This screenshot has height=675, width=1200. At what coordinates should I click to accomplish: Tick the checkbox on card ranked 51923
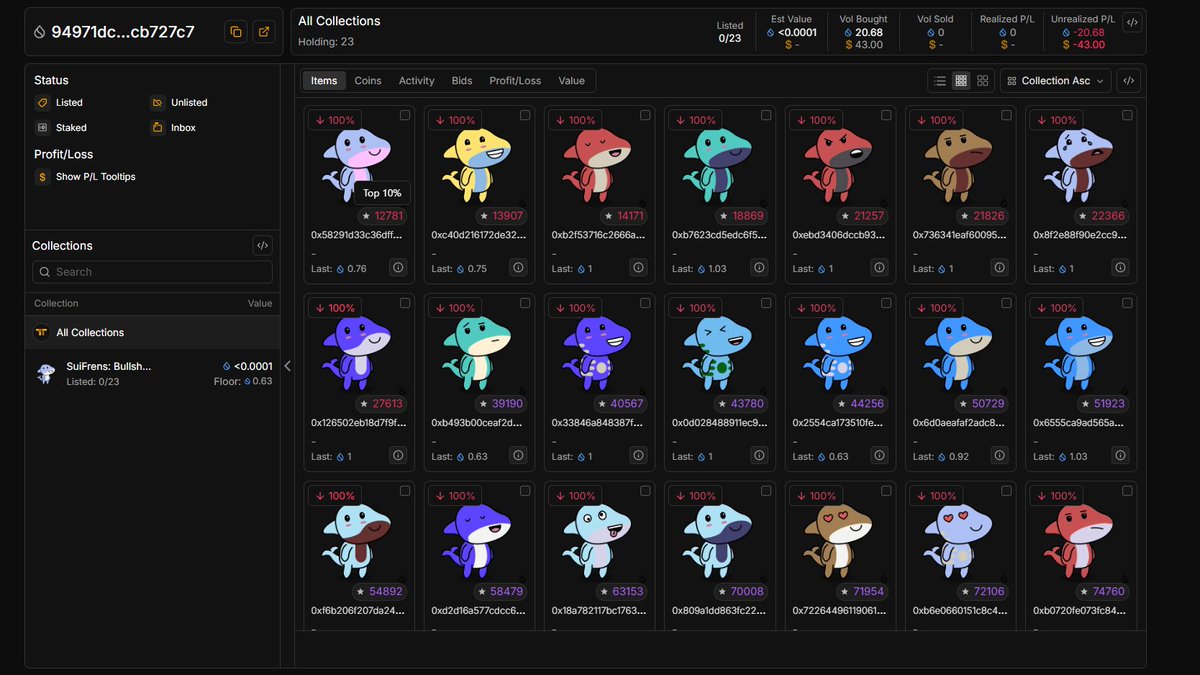1127,303
